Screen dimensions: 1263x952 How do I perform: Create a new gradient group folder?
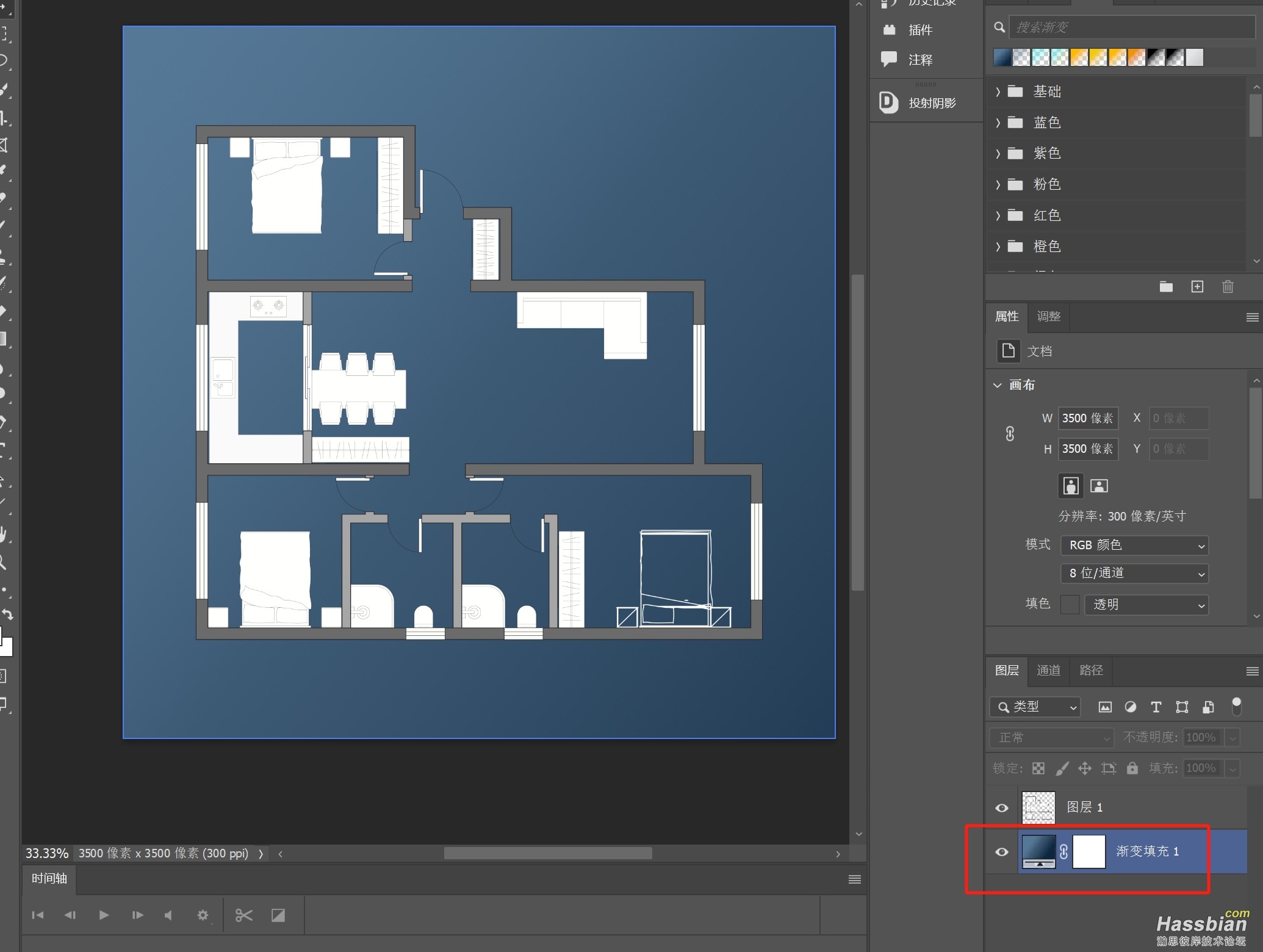[1166, 287]
